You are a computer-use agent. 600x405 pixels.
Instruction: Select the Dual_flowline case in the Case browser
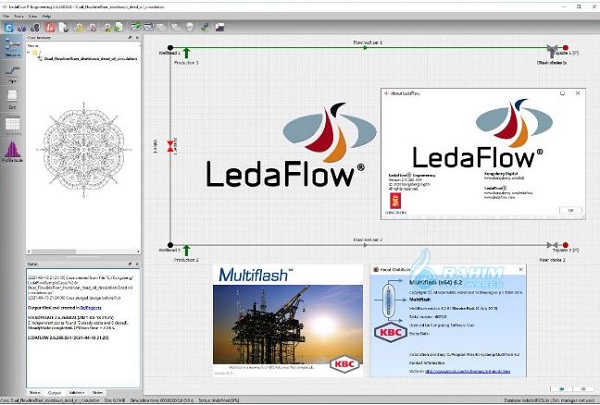[x=90, y=59]
